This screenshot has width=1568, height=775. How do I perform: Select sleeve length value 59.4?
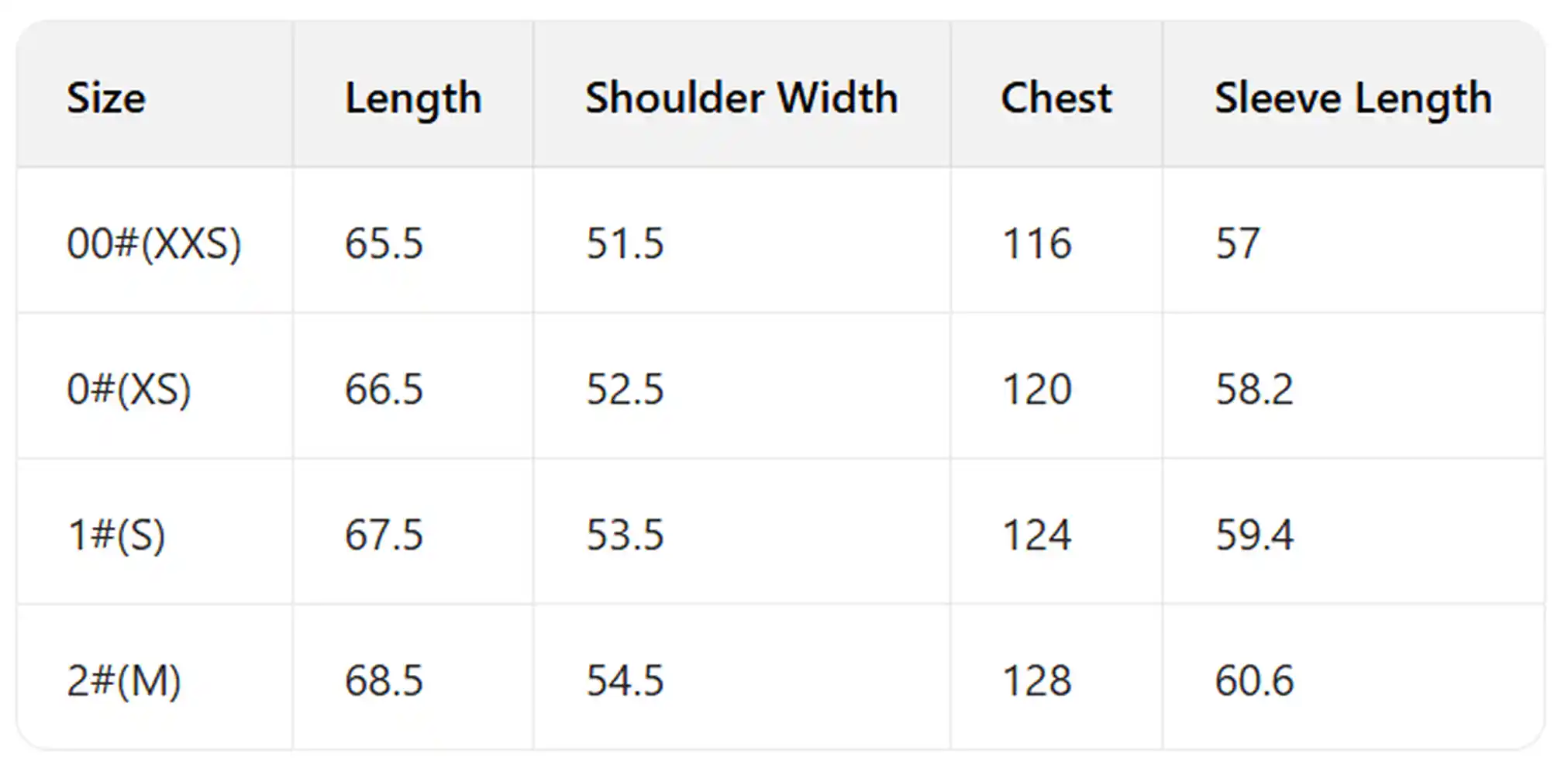tap(1254, 535)
